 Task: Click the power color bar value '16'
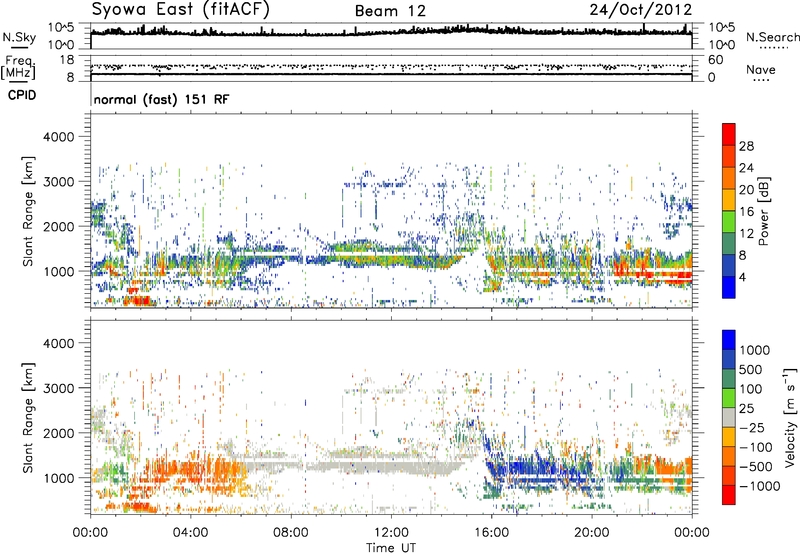pos(746,212)
